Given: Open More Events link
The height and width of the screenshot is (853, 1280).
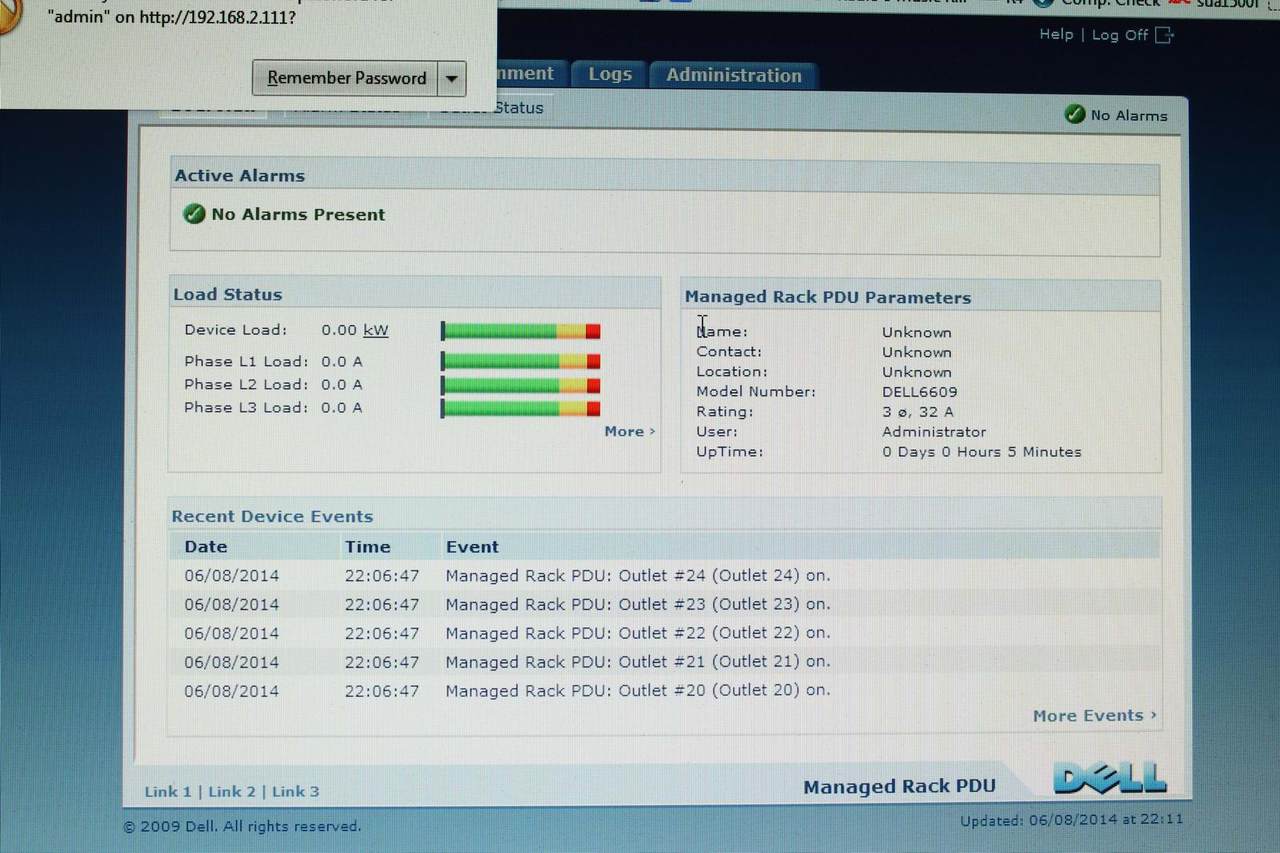Looking at the screenshot, I should tap(1094, 715).
